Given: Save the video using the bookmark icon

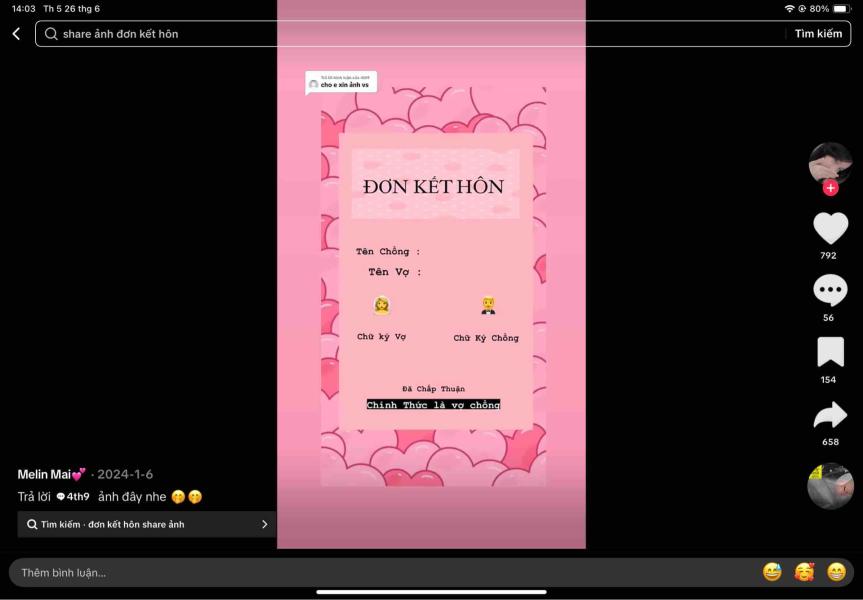Looking at the screenshot, I should (x=830, y=353).
